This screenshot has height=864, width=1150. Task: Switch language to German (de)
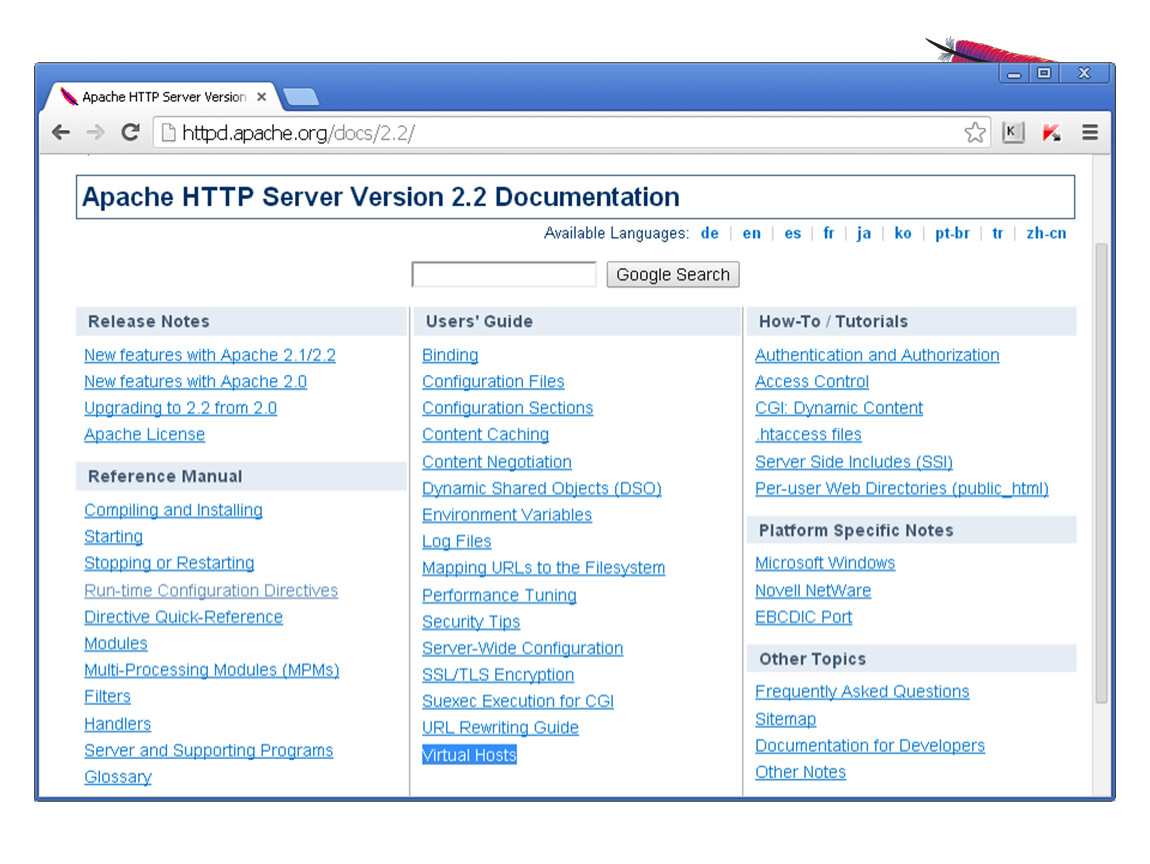click(x=709, y=233)
